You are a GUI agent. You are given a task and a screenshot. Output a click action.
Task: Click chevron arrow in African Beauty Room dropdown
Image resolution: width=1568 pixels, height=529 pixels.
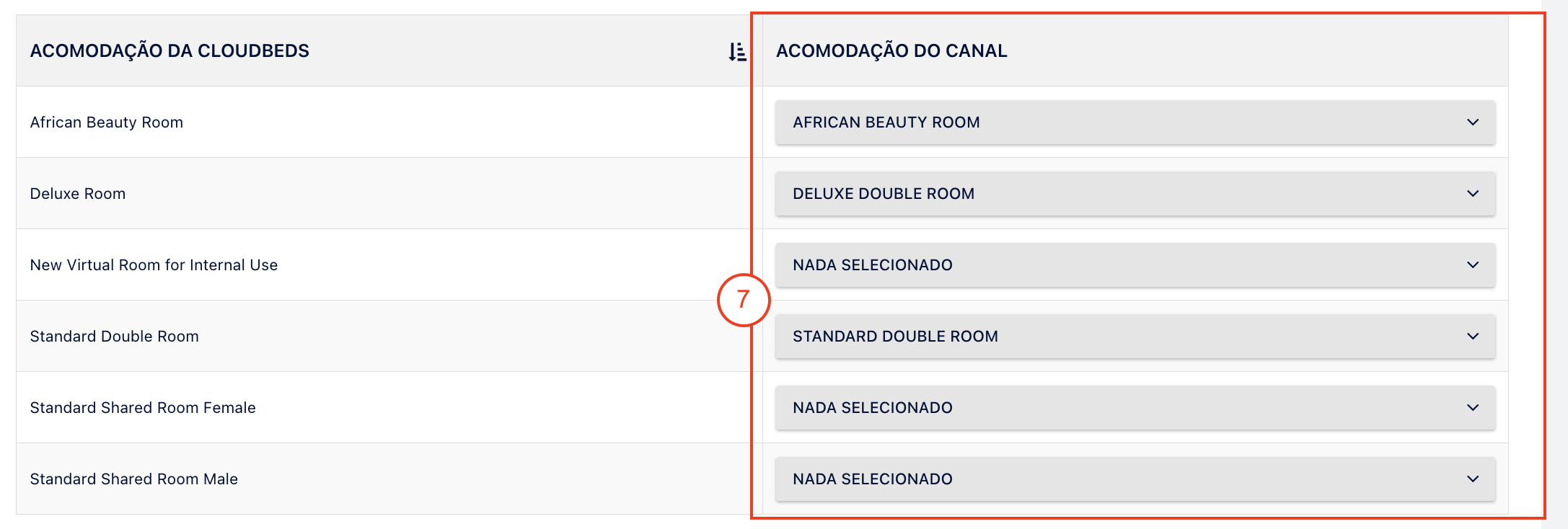coord(1473,123)
